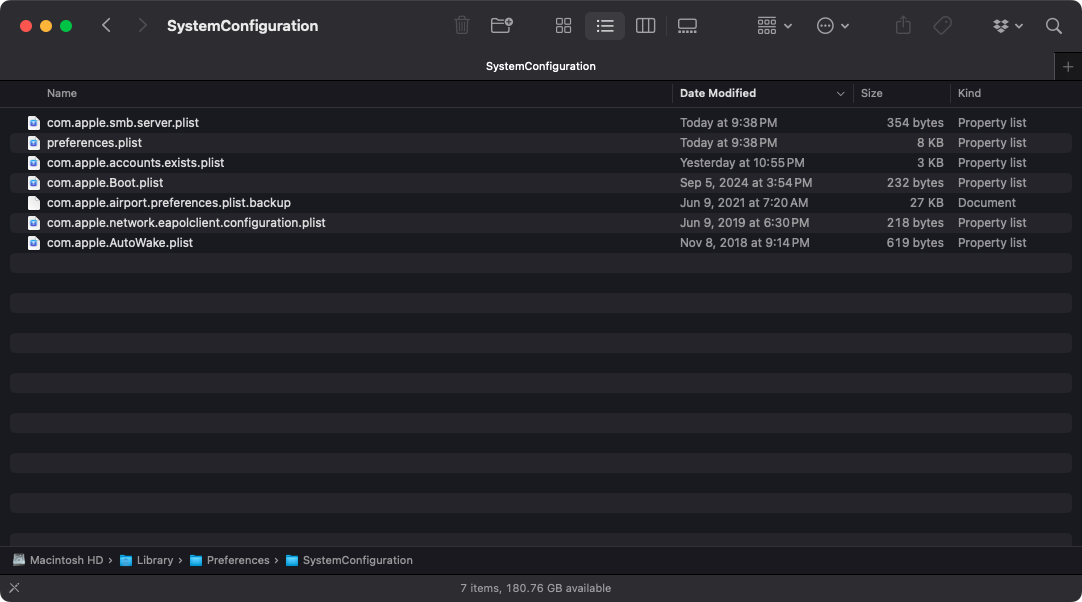Add a new tab with plus button

[1068, 67]
